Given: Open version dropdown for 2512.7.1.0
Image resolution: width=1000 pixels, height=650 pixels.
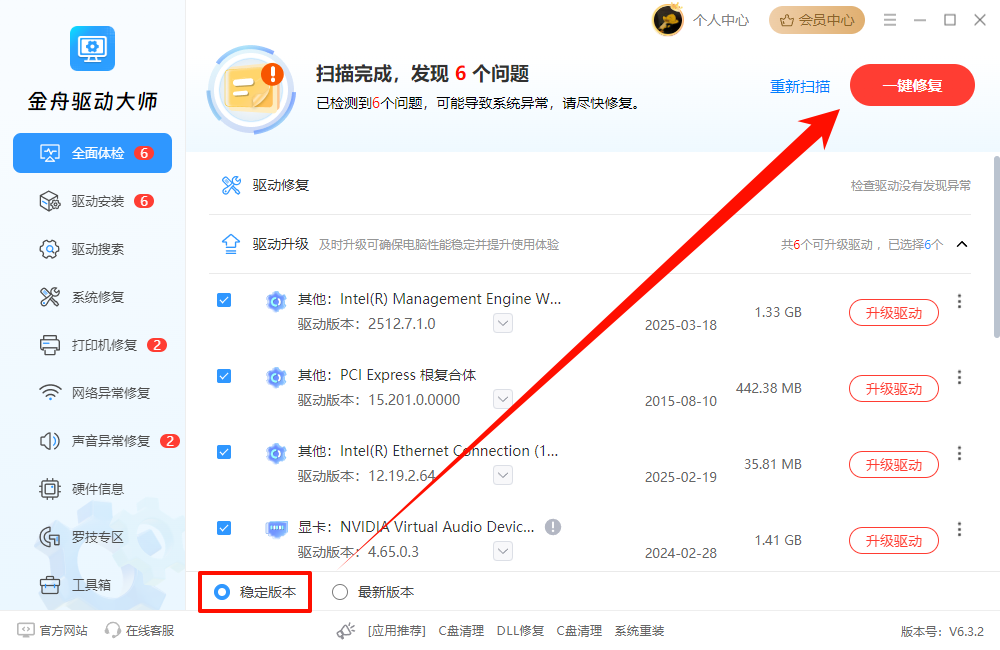Looking at the screenshot, I should coord(503,323).
